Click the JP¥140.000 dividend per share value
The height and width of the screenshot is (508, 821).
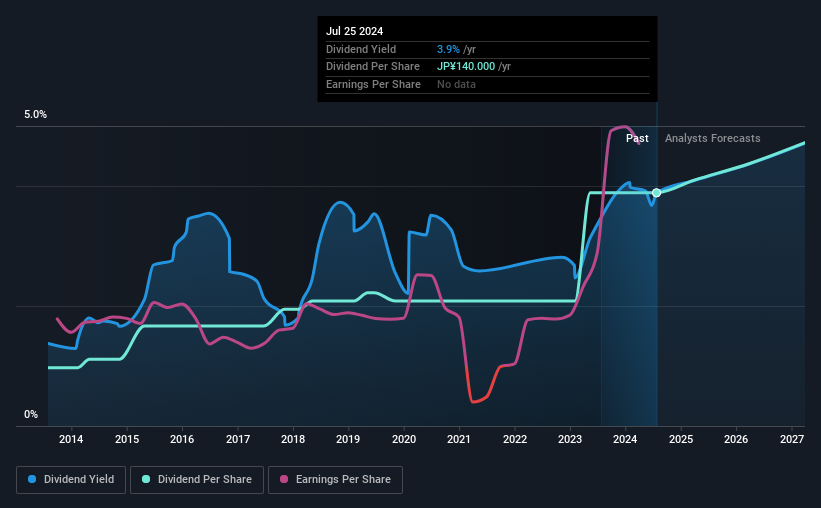coord(466,67)
